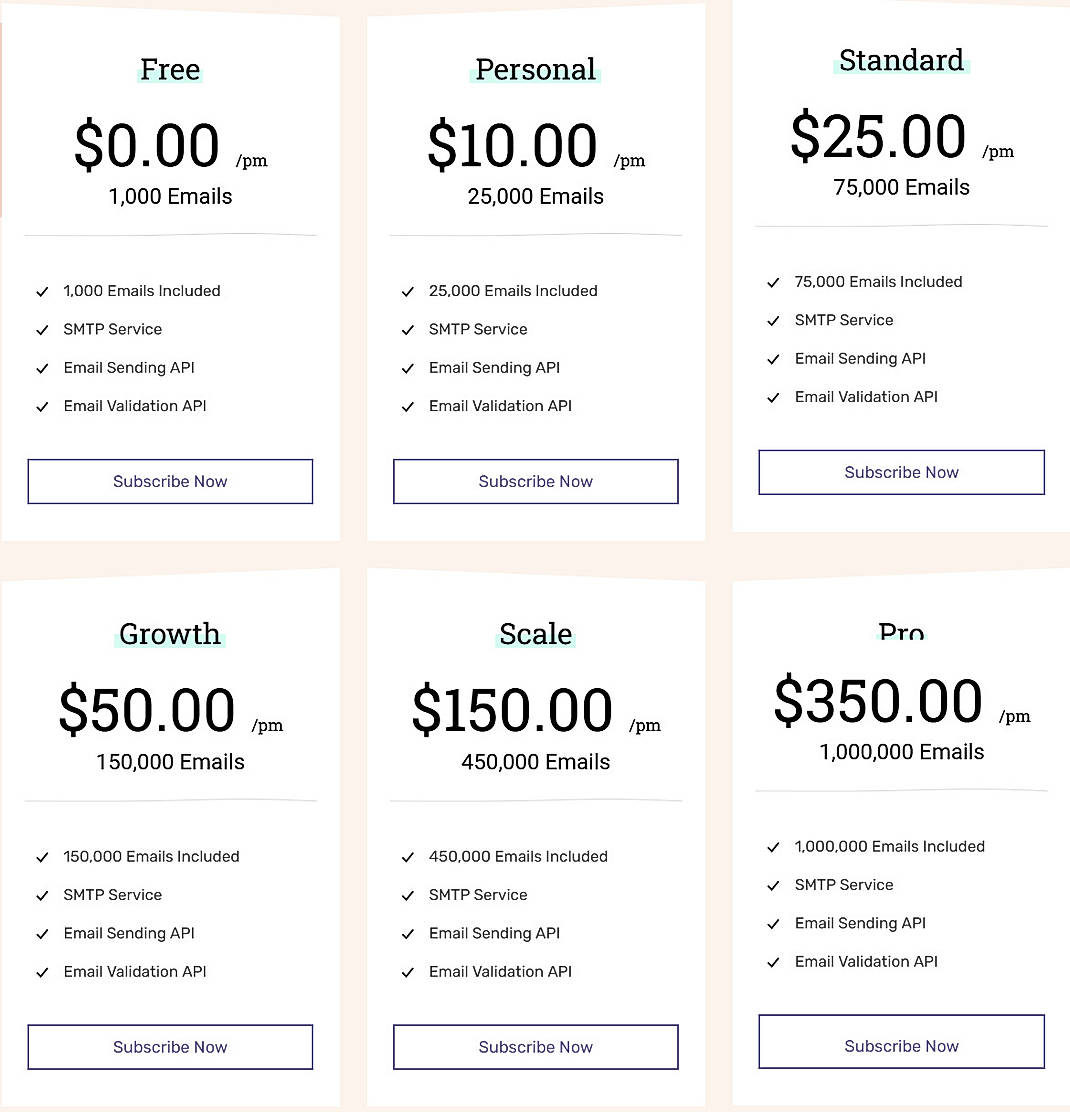Click the checkmark beside Pro's Email Sending API
This screenshot has height=1112, width=1070.
point(774,923)
